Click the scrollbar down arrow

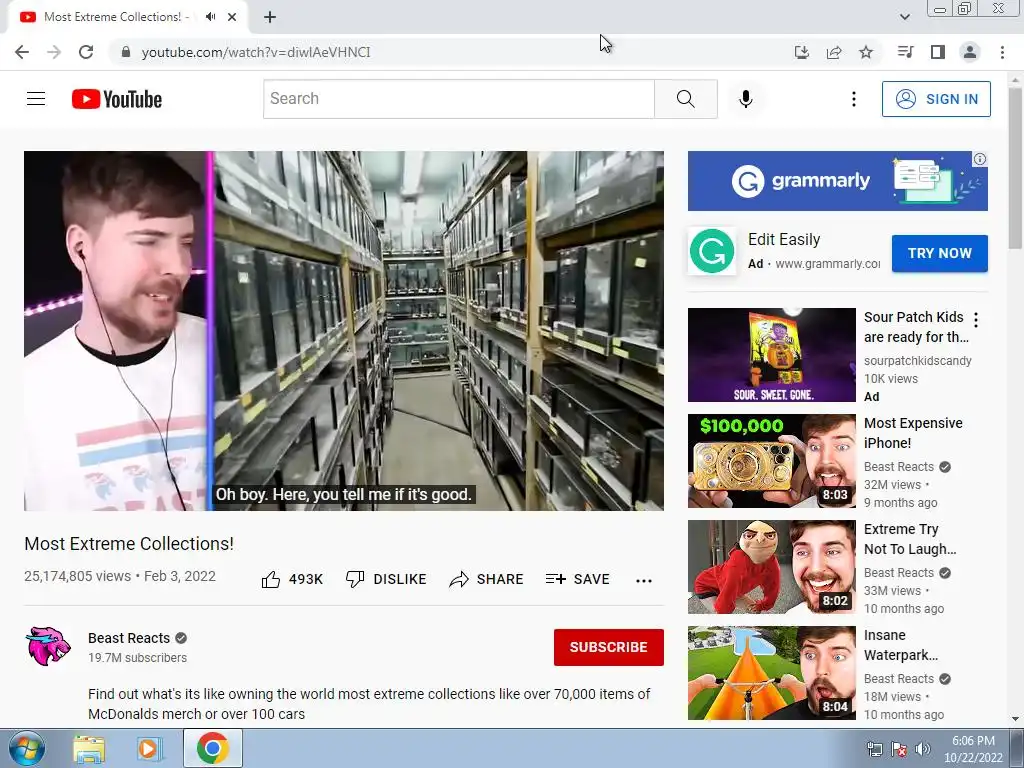[x=1016, y=718]
